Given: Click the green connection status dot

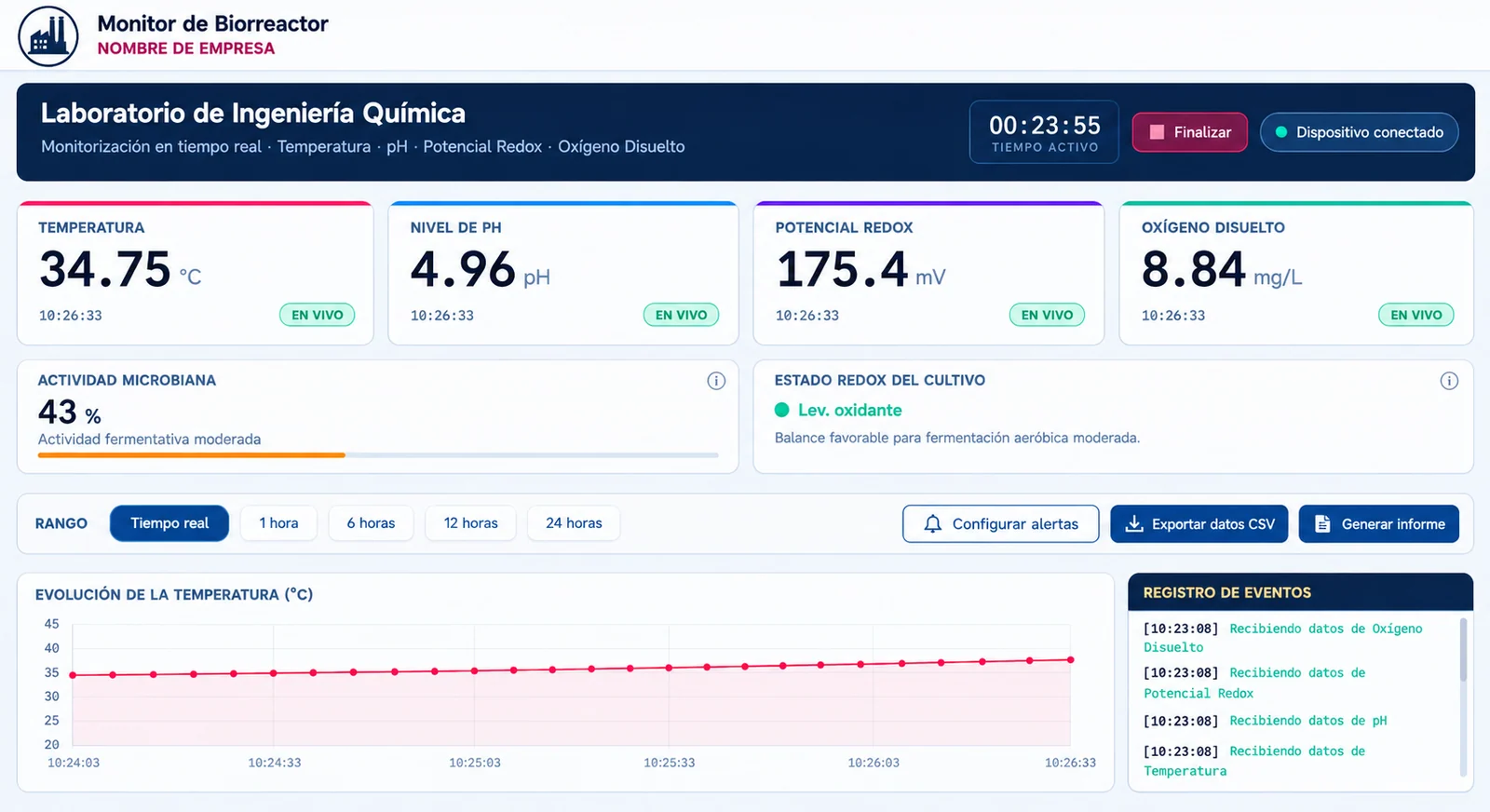Looking at the screenshot, I should [x=1281, y=132].
